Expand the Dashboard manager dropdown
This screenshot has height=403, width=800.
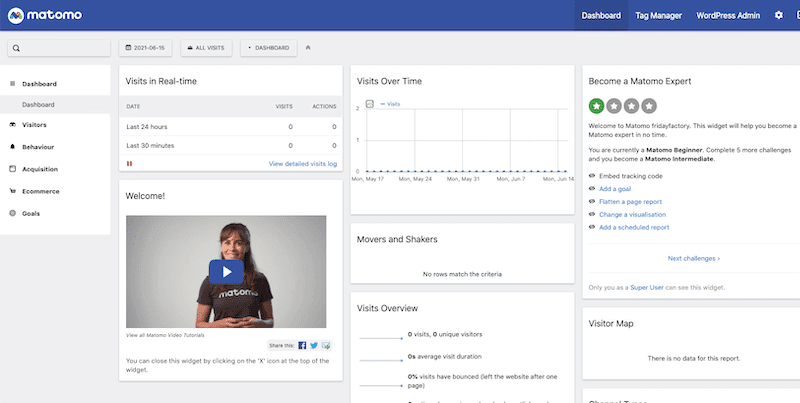(x=268, y=47)
